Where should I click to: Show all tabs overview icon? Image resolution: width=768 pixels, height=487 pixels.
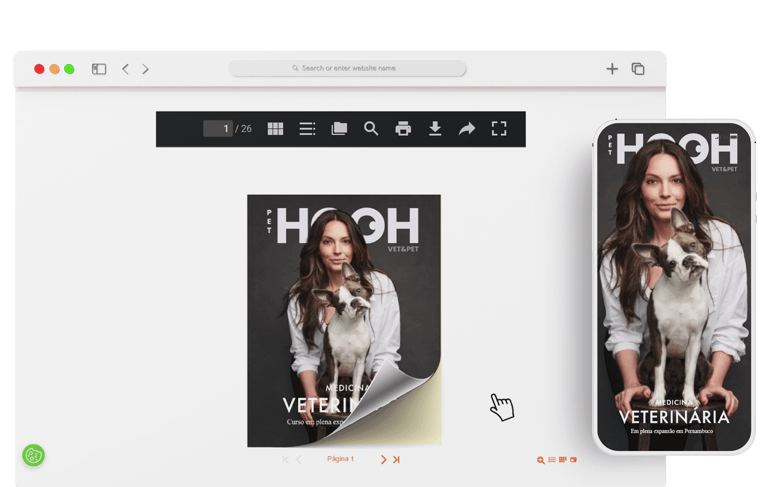(638, 69)
